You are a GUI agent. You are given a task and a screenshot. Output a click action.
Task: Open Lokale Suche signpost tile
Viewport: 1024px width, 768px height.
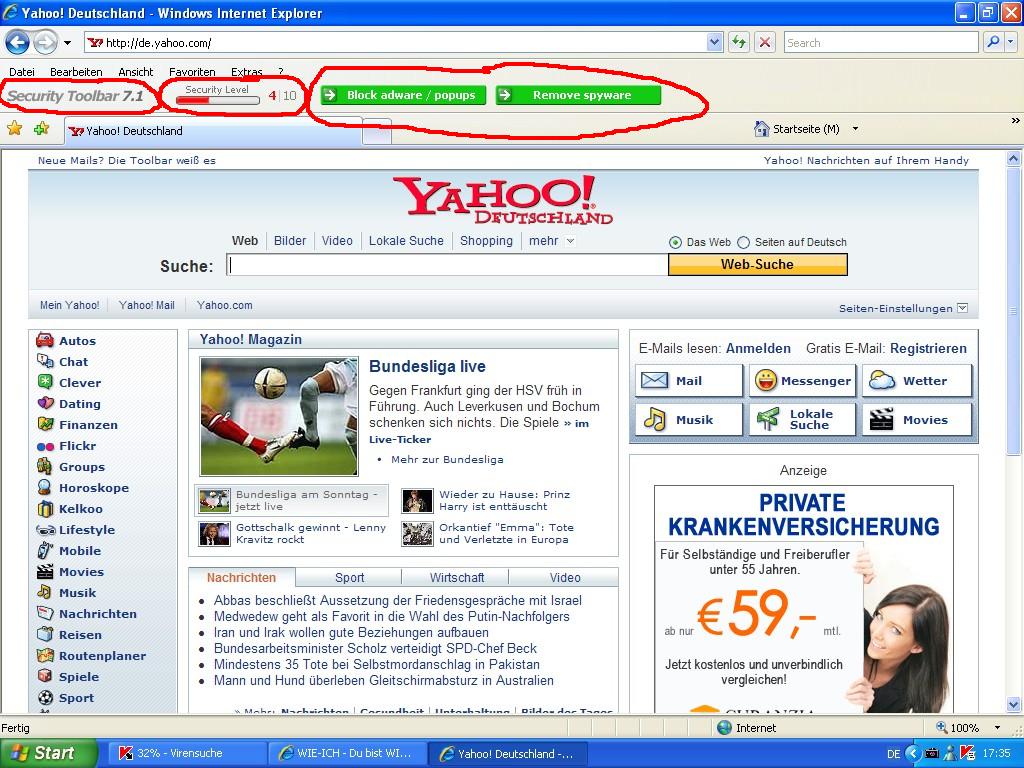[x=802, y=419]
